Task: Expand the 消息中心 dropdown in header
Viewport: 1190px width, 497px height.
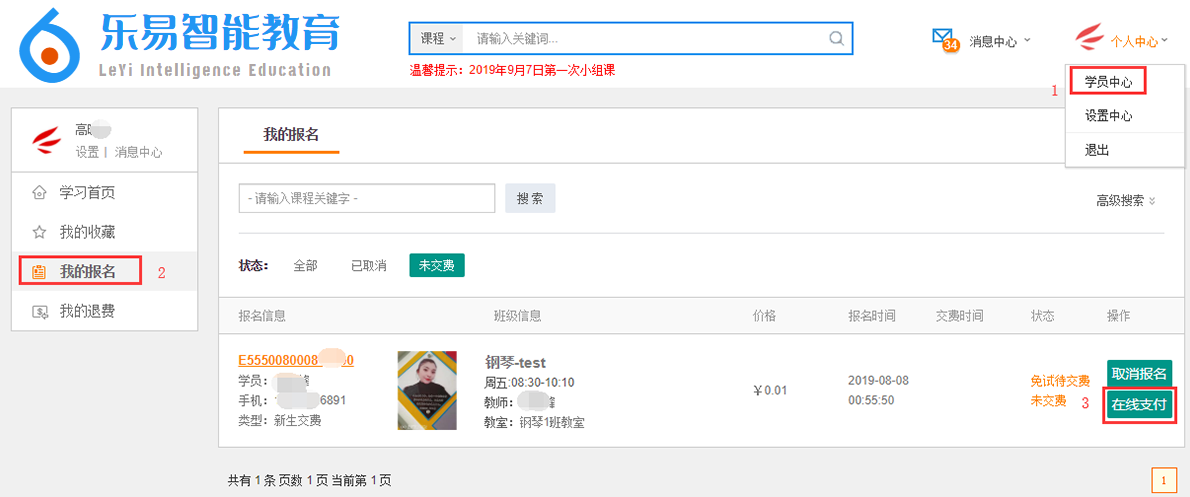Action: [999, 42]
